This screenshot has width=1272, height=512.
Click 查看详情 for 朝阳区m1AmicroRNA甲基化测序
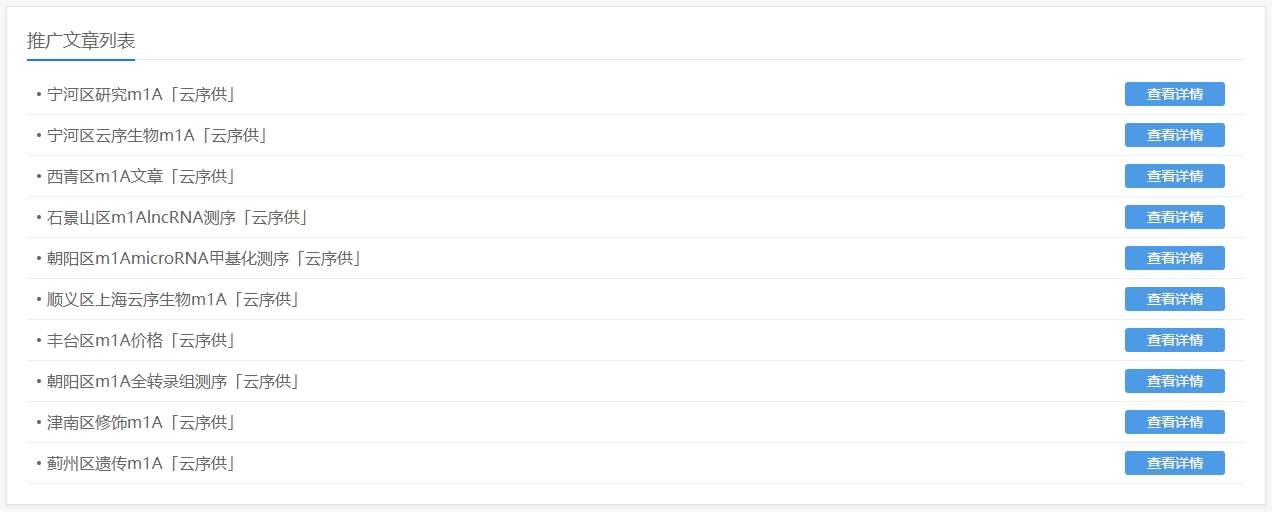[x=1174, y=258]
